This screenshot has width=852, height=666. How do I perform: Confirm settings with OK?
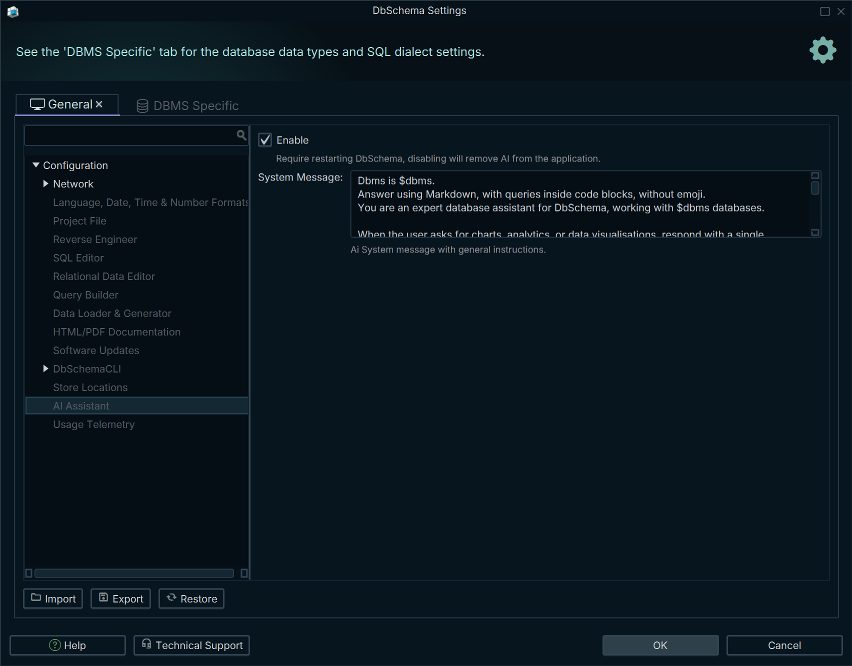click(x=660, y=645)
